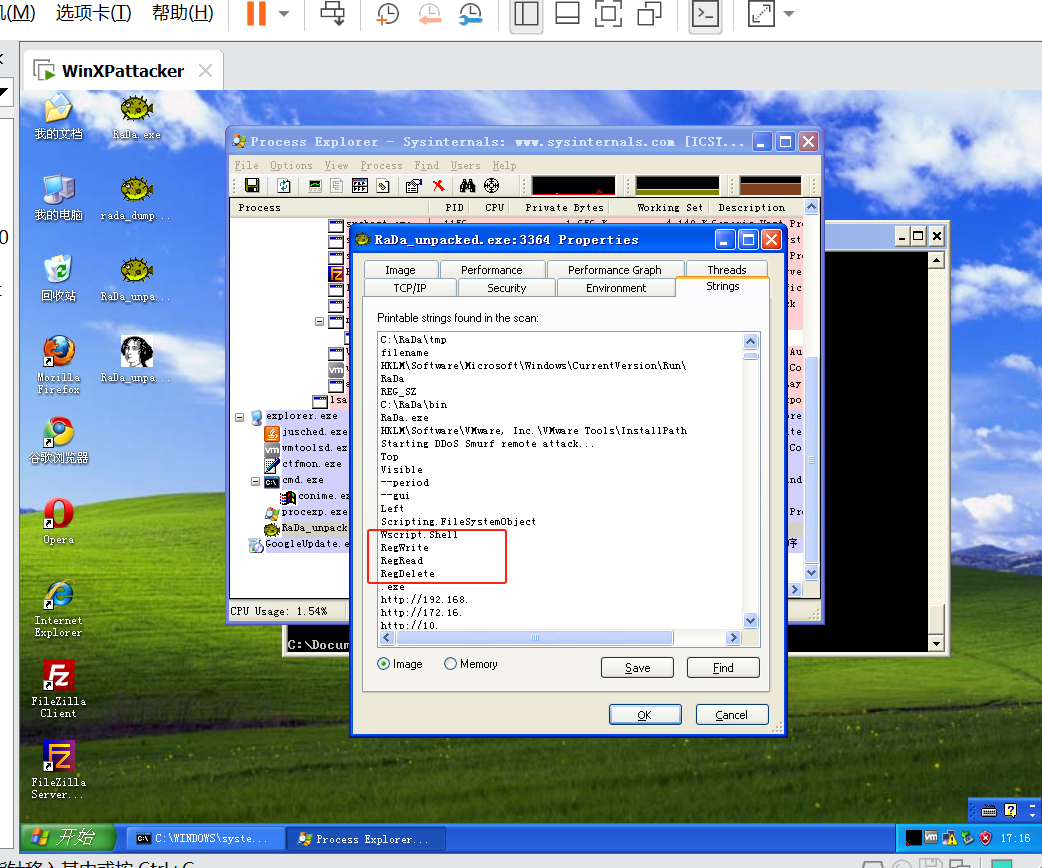This screenshot has height=868, width=1042.
Task: Click the crosshair Find Window's Process icon
Action: (x=491, y=186)
